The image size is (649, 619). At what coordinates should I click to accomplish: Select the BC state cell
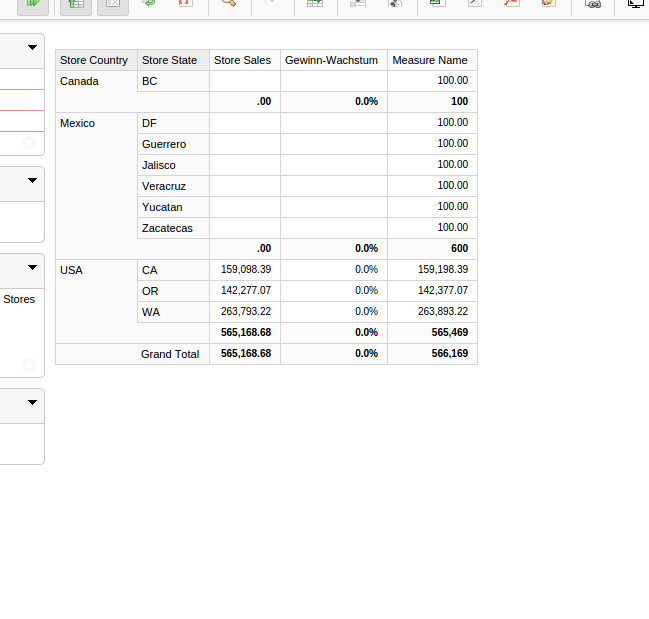(173, 81)
